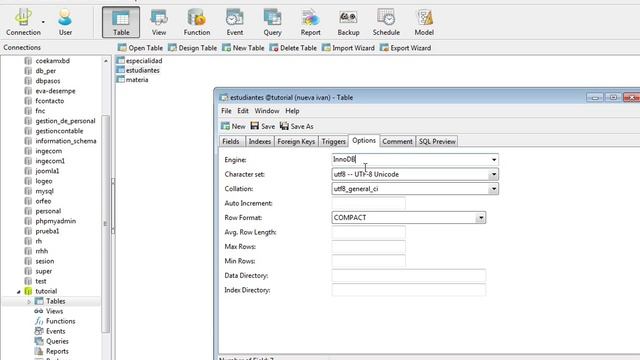Select the db_per database
This screenshot has height=360, width=640.
click(40, 71)
